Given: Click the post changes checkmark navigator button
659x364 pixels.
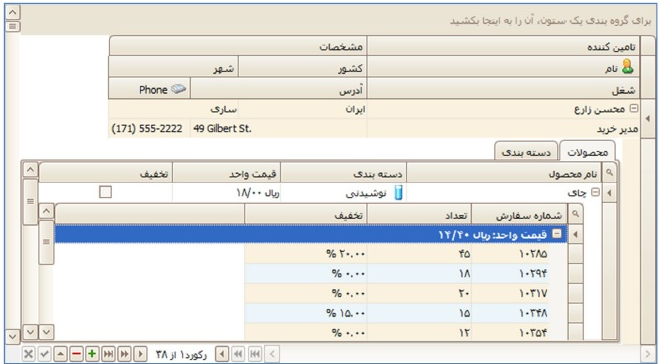Looking at the screenshot, I should (x=44, y=354).
